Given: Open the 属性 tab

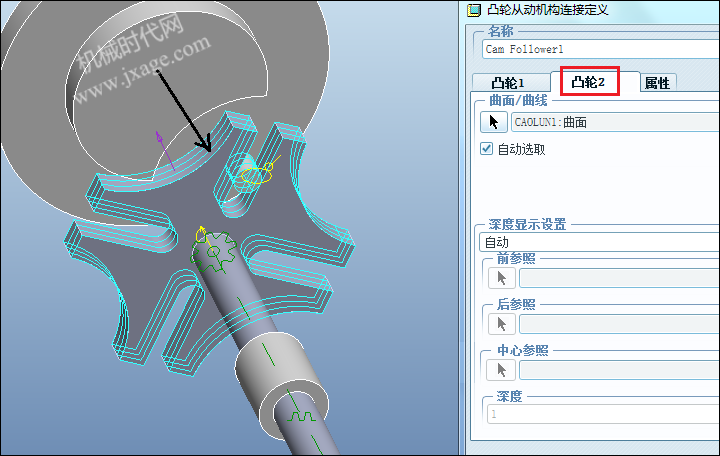Looking at the screenshot, I should point(657,83).
